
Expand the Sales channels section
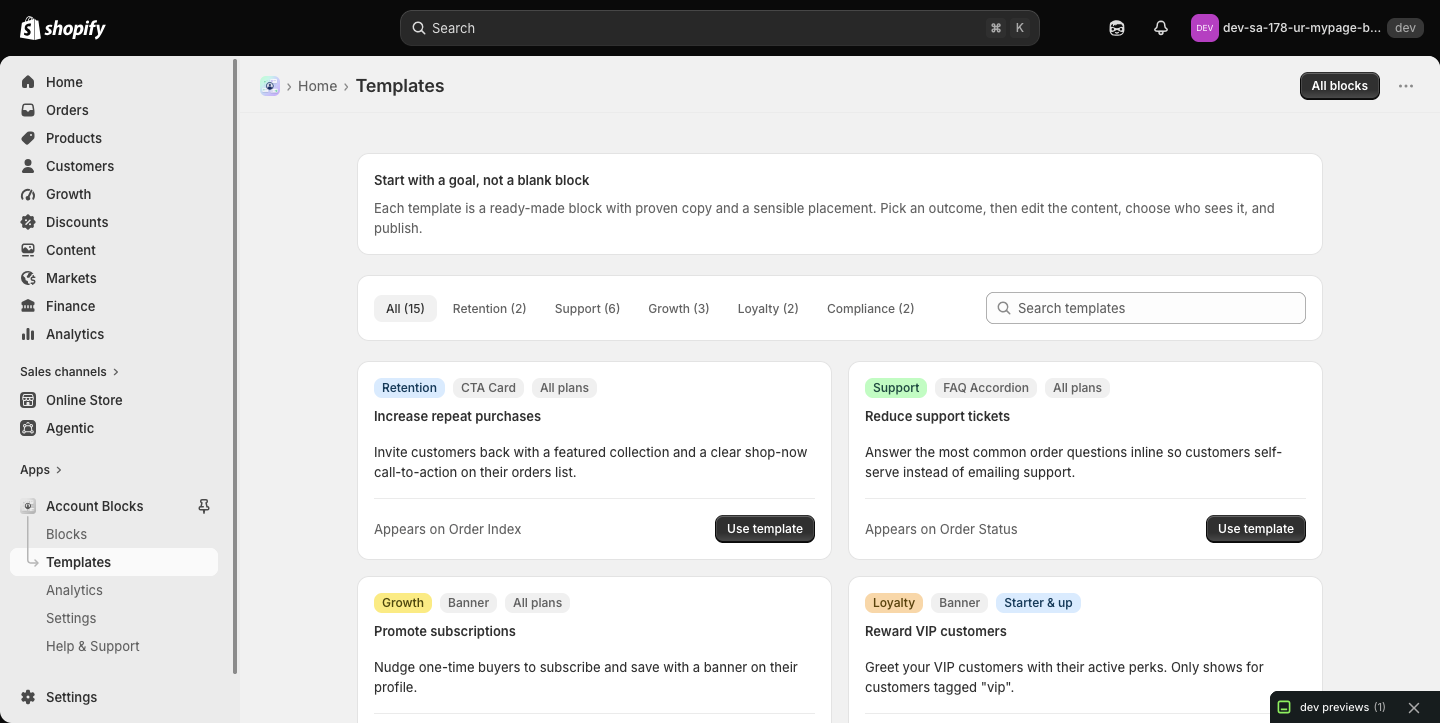point(69,371)
